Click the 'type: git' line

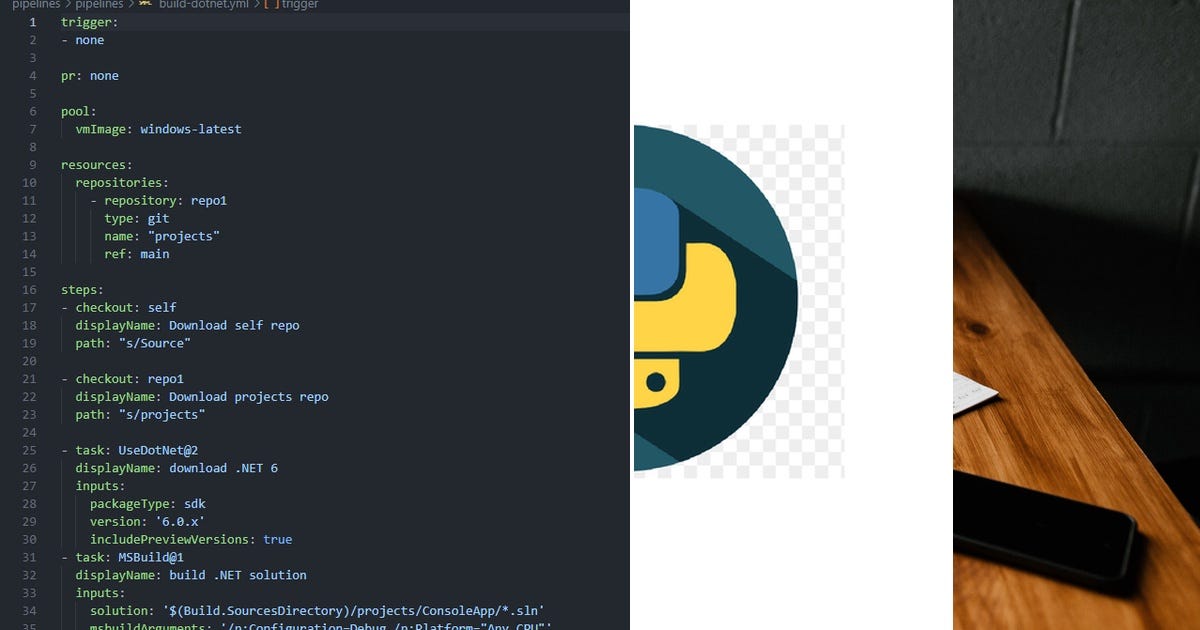pyautogui.click(x=137, y=219)
